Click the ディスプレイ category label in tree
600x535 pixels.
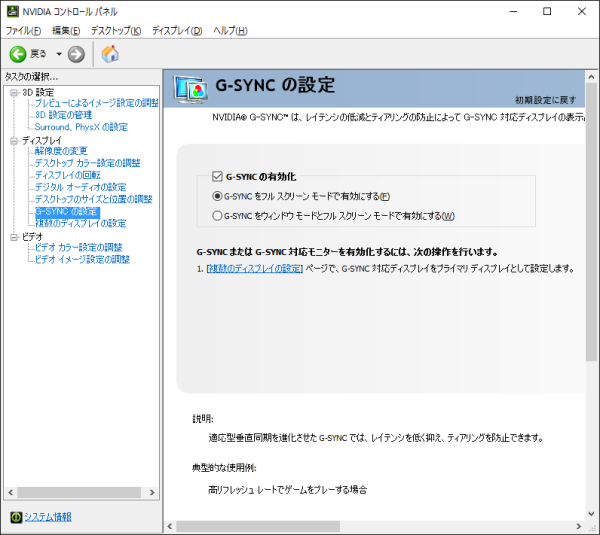point(42,141)
